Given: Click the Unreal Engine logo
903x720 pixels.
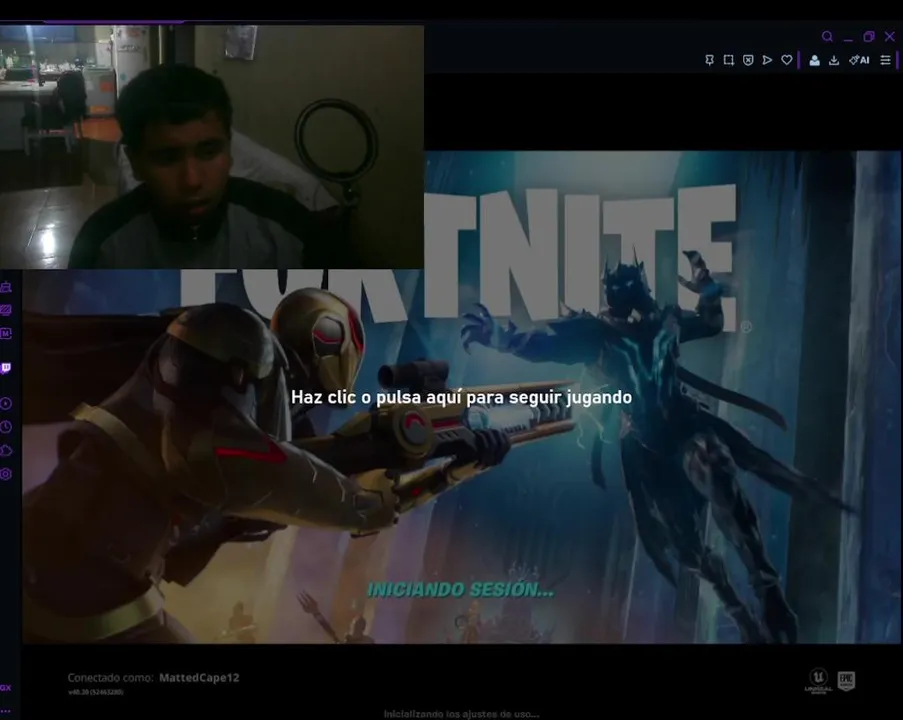Looking at the screenshot, I should pos(818,681).
